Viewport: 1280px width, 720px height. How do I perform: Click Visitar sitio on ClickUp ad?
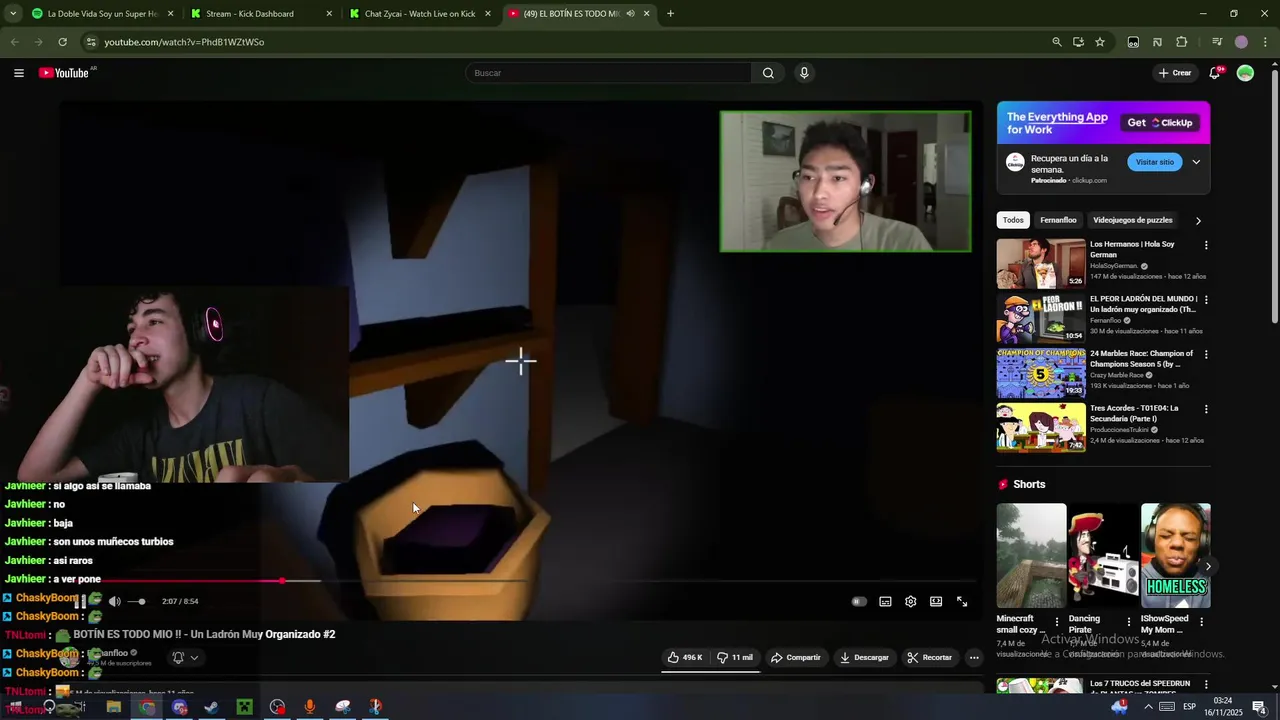[1155, 162]
